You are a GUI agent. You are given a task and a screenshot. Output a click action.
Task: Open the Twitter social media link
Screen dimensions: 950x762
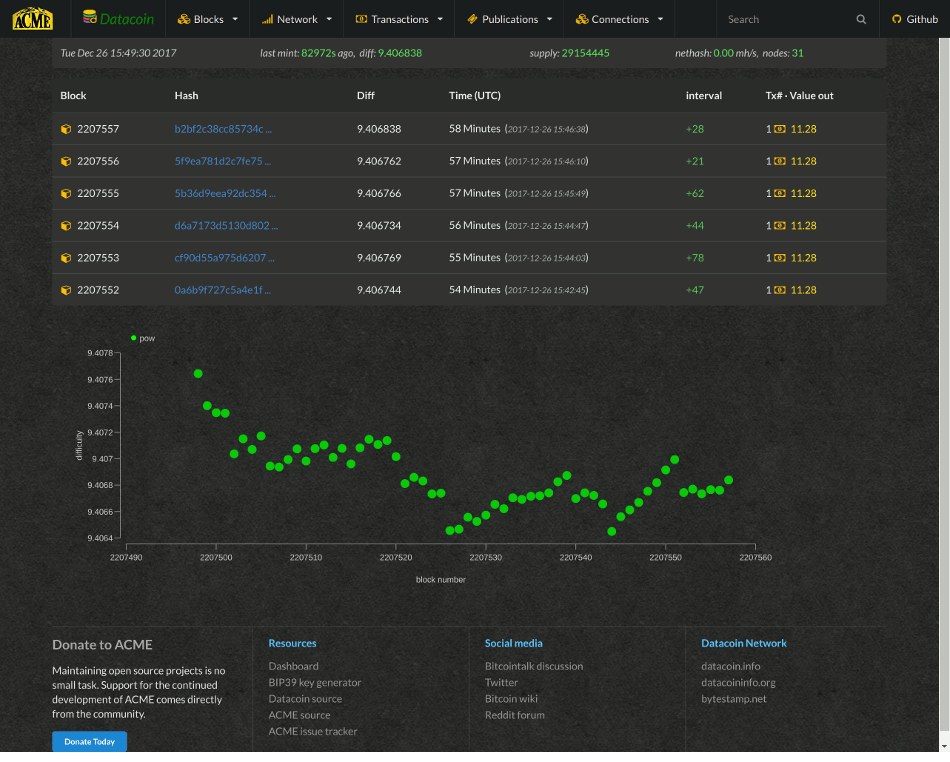[501, 683]
